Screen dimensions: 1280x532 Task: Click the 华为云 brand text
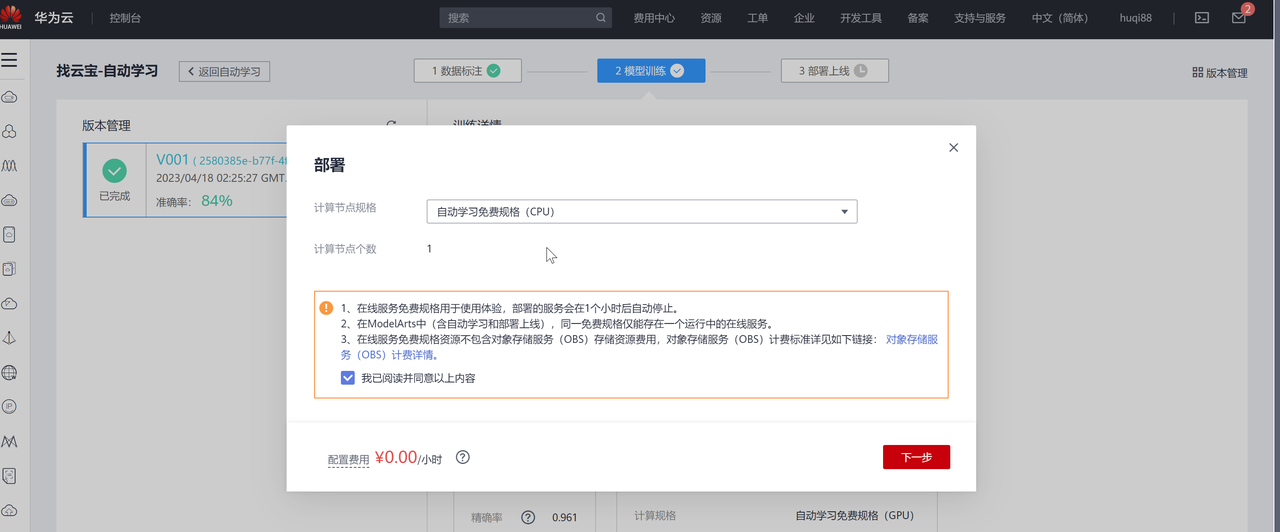(x=53, y=18)
